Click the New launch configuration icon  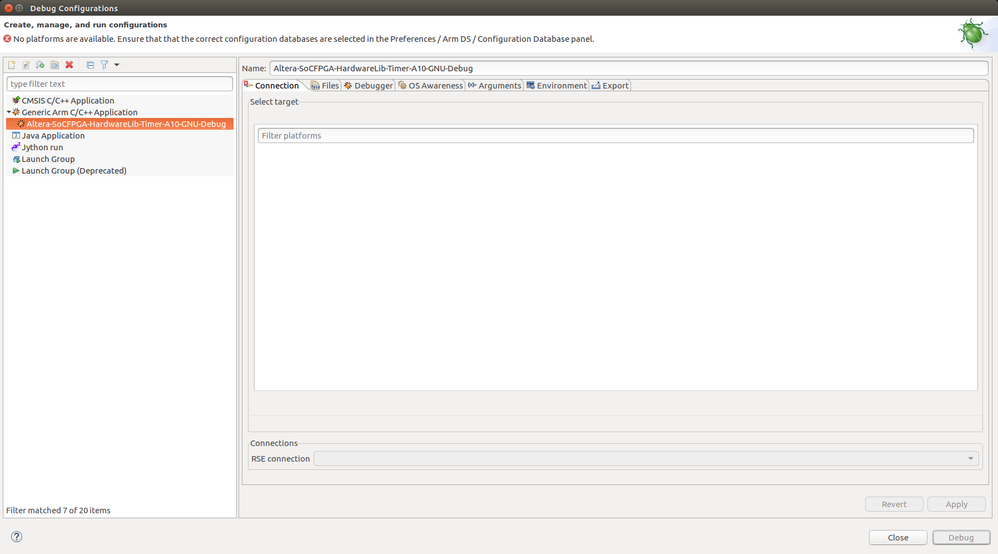point(11,65)
